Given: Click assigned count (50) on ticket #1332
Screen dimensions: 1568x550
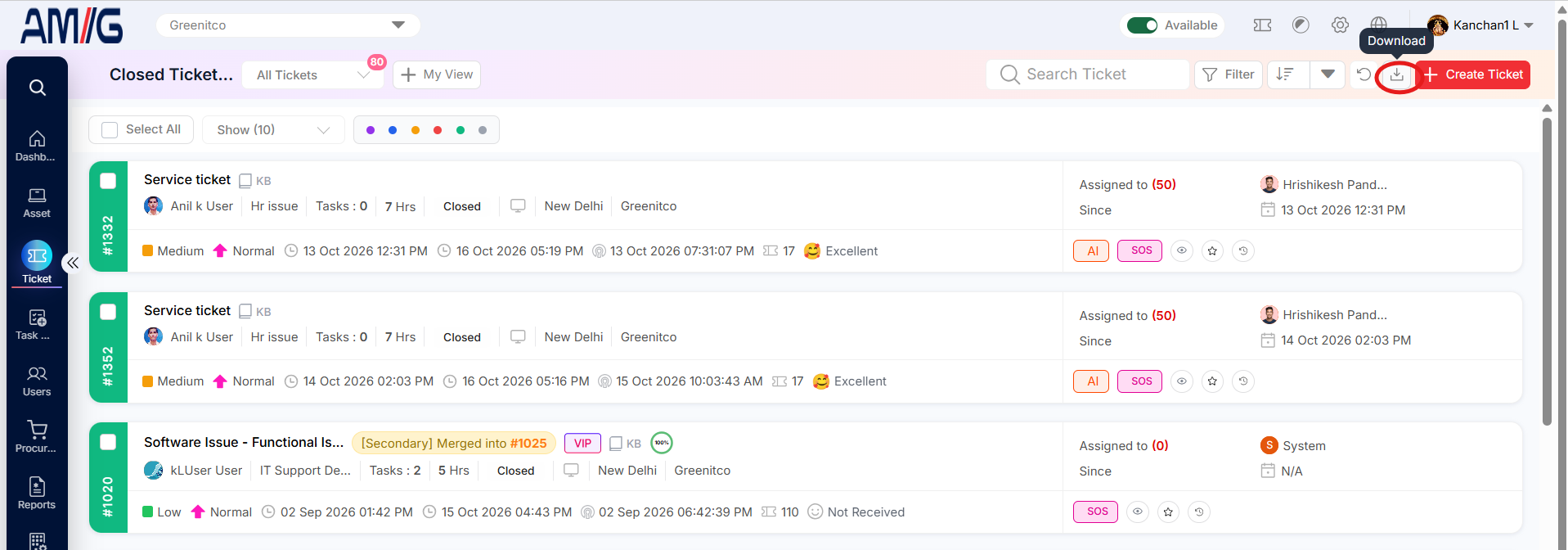Looking at the screenshot, I should coord(1163,185).
